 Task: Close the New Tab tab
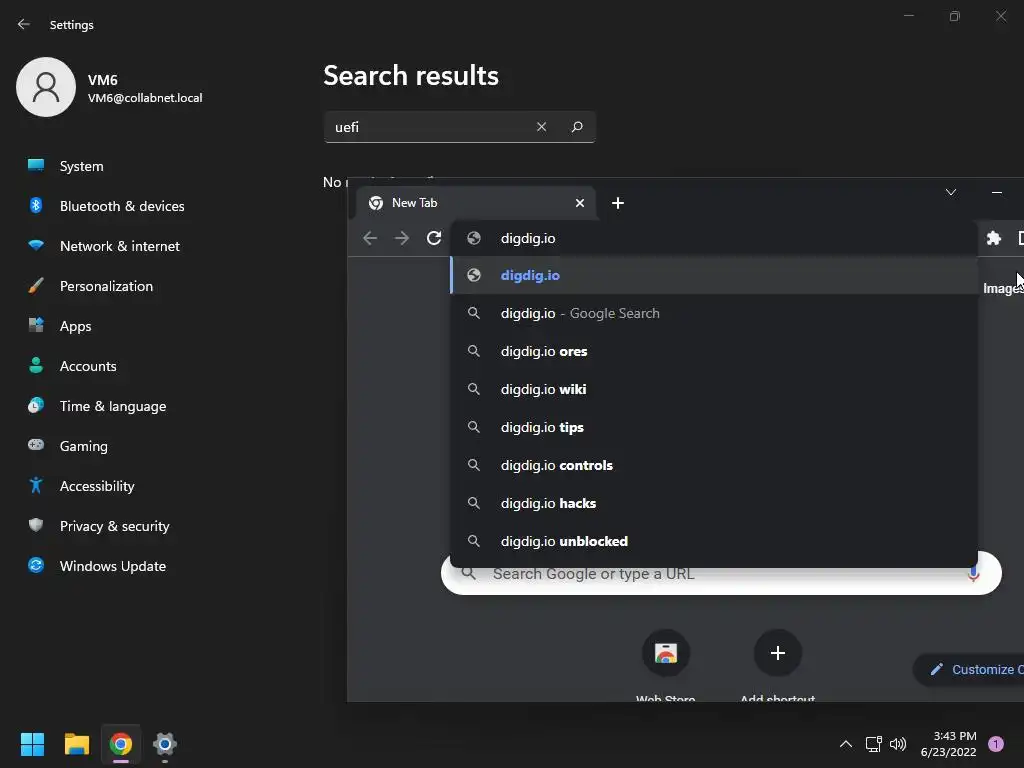(580, 203)
